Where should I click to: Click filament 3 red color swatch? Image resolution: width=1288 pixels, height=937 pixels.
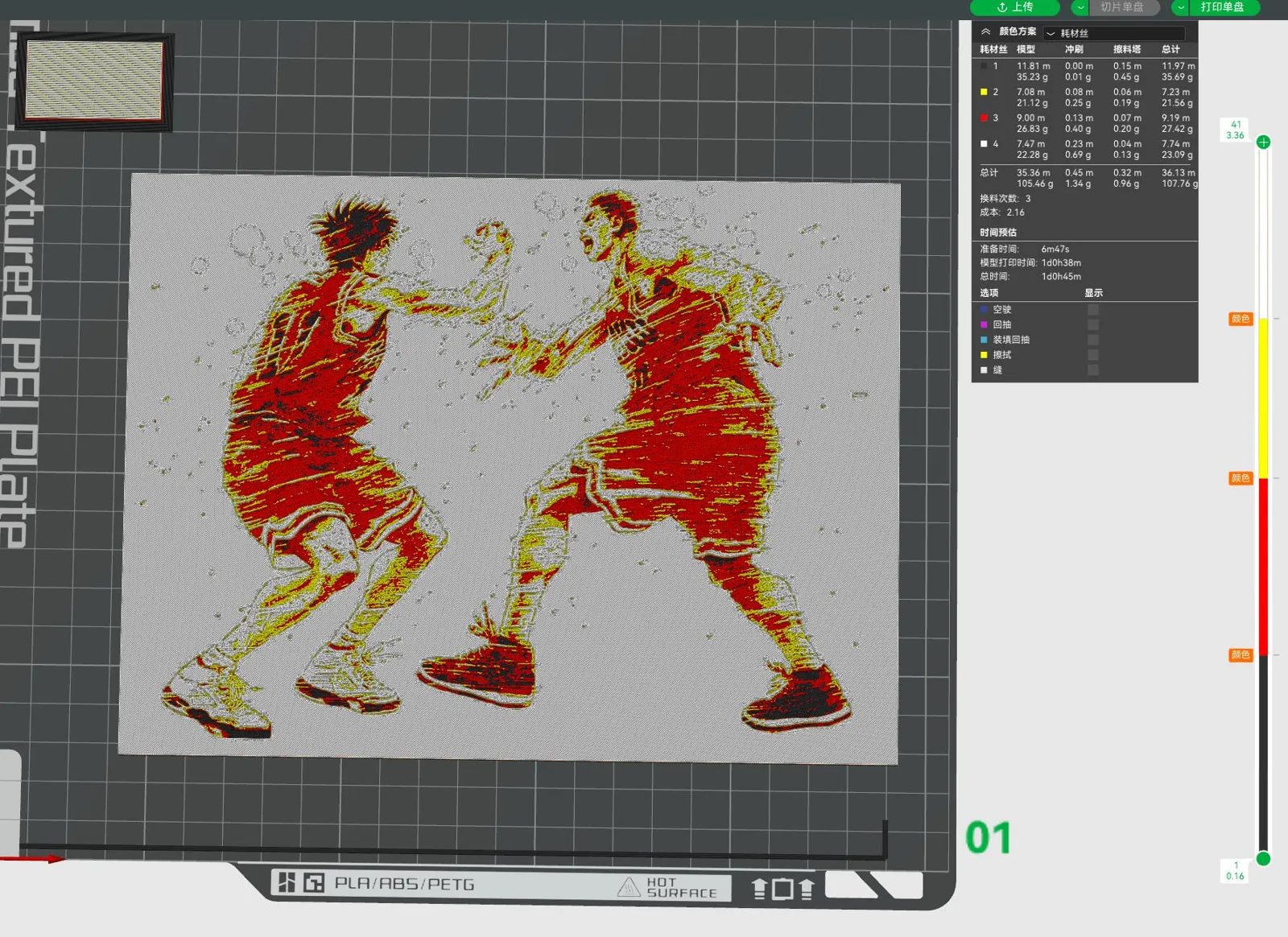pyautogui.click(x=984, y=118)
